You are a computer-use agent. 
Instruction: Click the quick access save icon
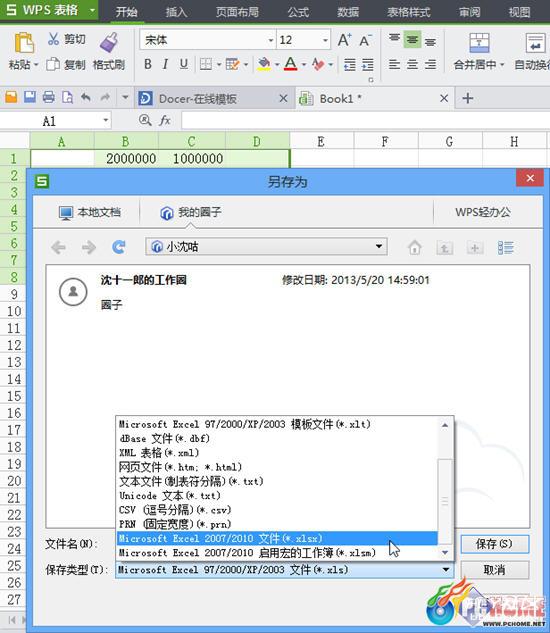click(x=30, y=97)
